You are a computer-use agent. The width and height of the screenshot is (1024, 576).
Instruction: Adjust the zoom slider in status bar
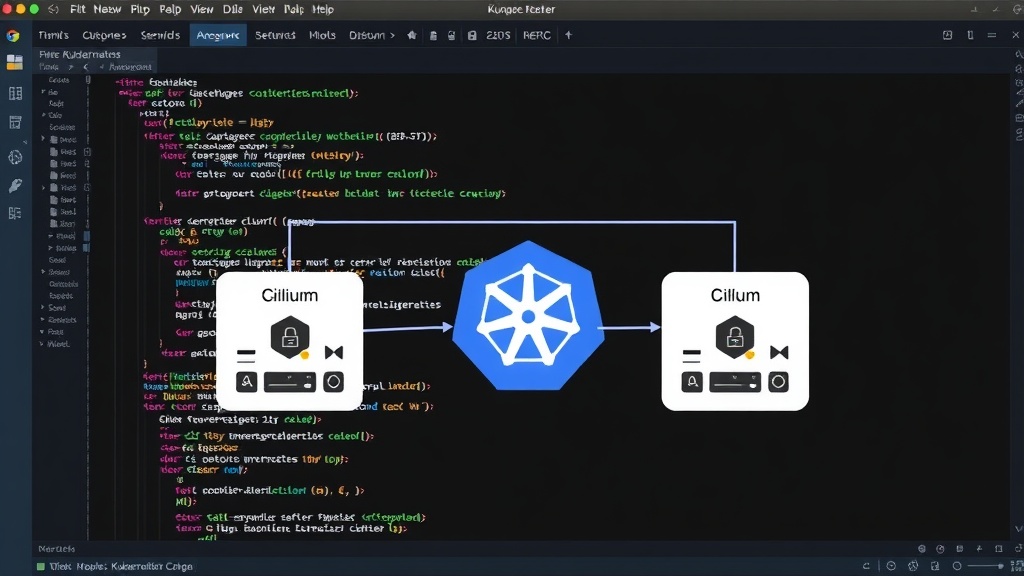(985, 566)
